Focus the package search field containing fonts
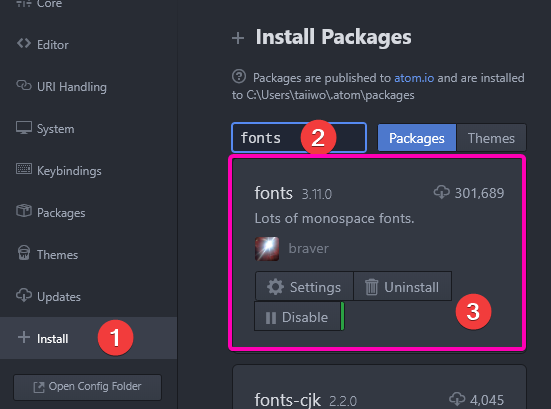This screenshot has height=409, width=551. point(299,137)
